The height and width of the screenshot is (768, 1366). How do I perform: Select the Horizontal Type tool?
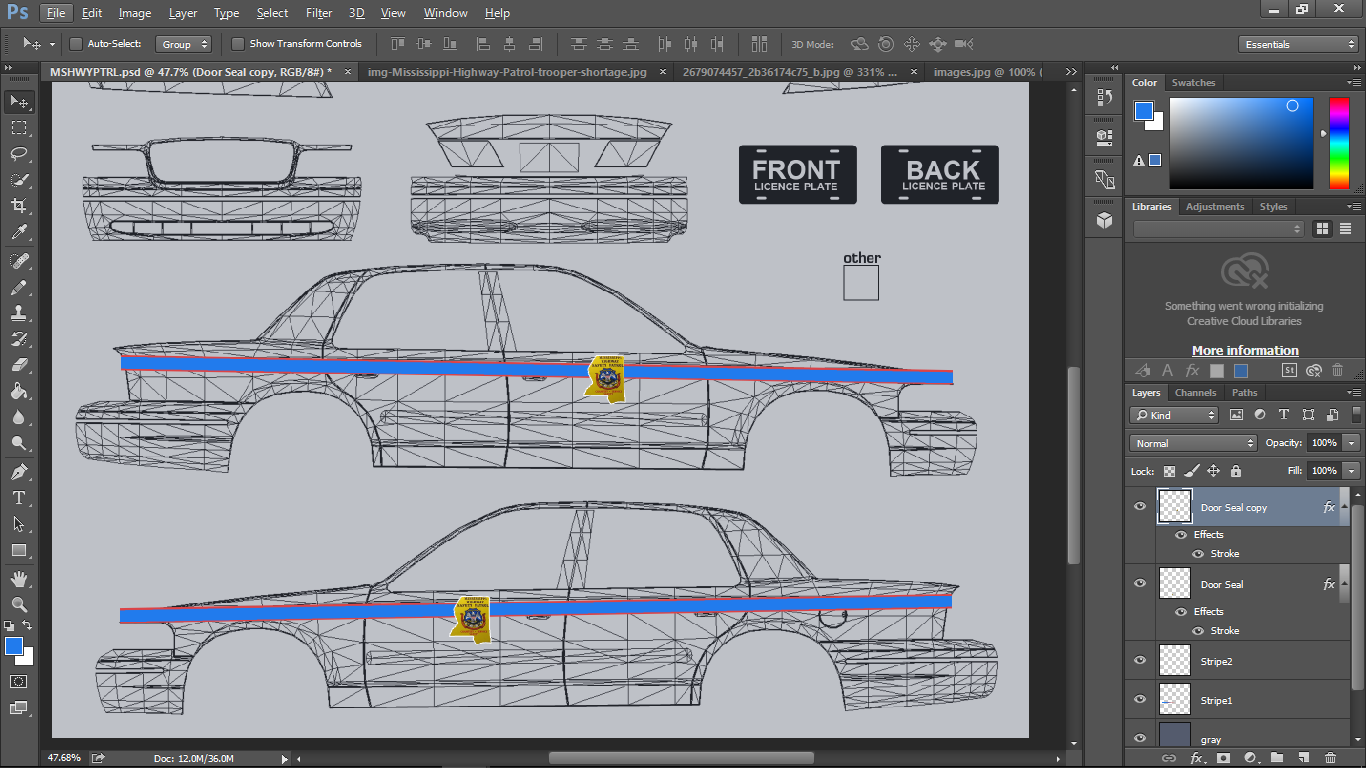(x=18, y=497)
